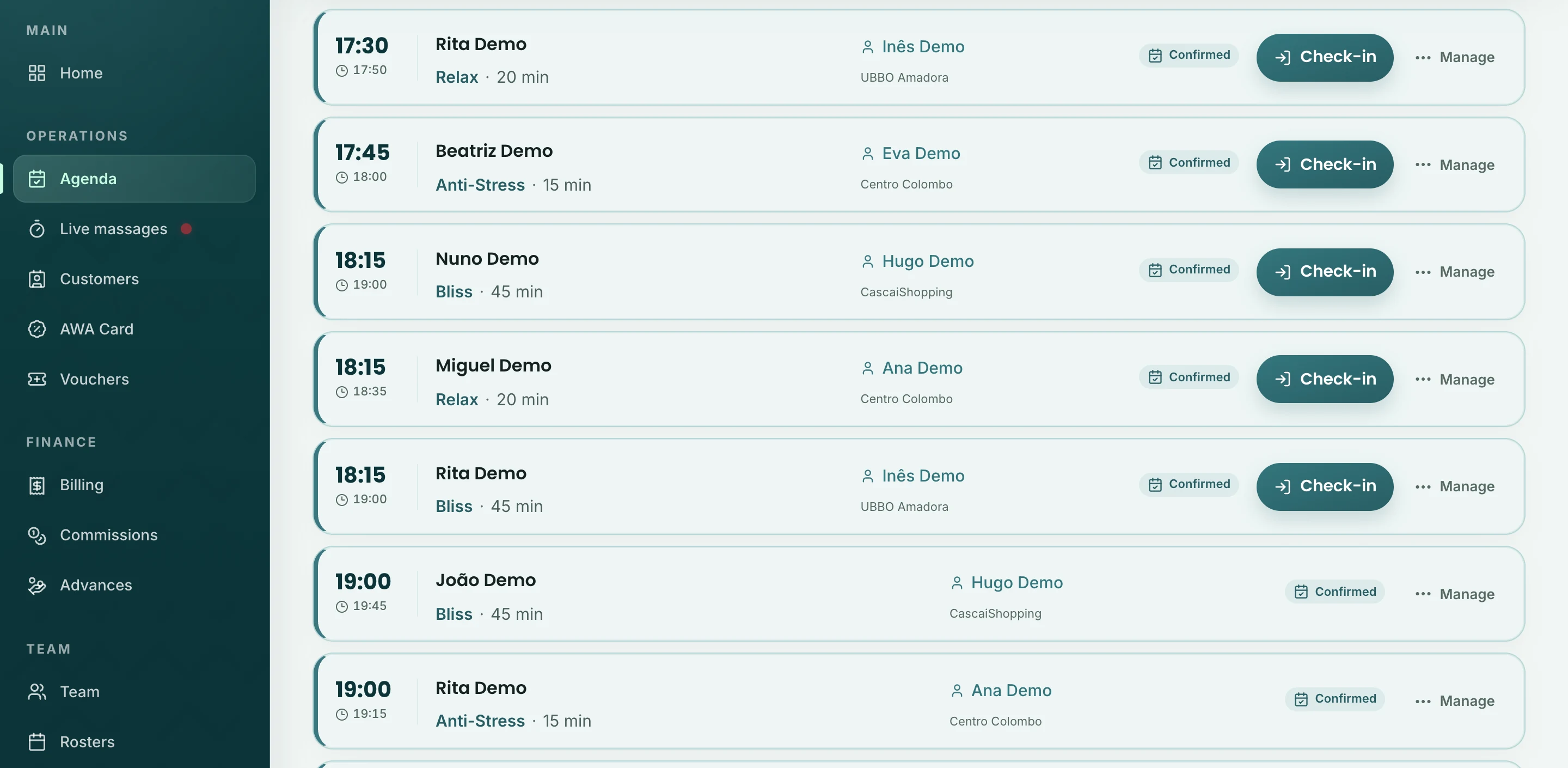The height and width of the screenshot is (768, 1568).
Task: Open Manage menu for Rita Demo 17:30
Action: pos(1454,57)
